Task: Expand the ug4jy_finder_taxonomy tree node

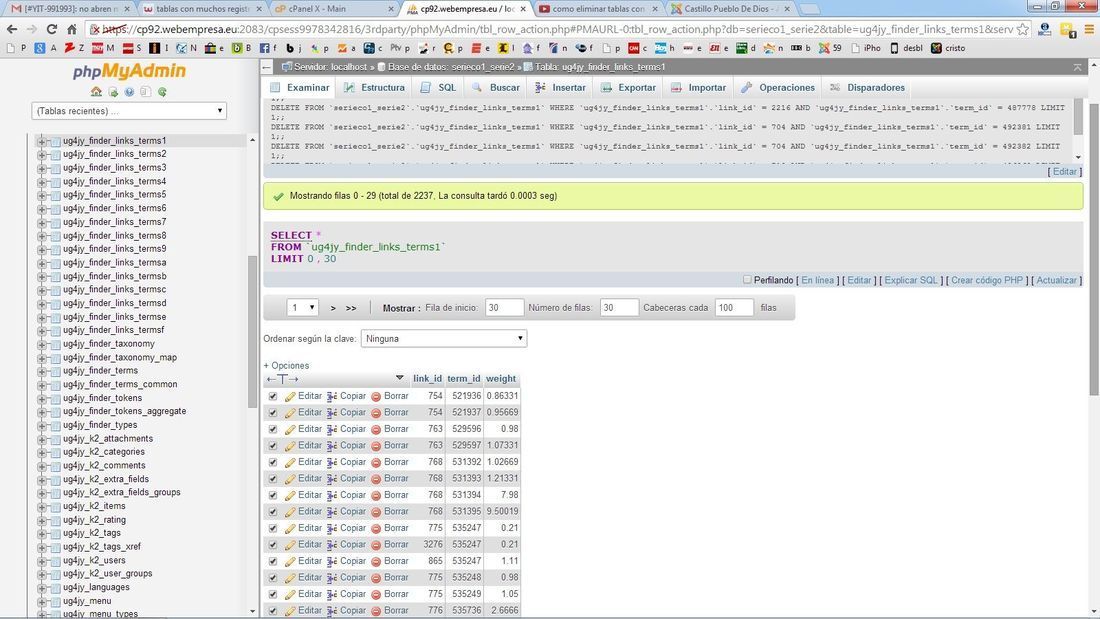Action: point(41,344)
